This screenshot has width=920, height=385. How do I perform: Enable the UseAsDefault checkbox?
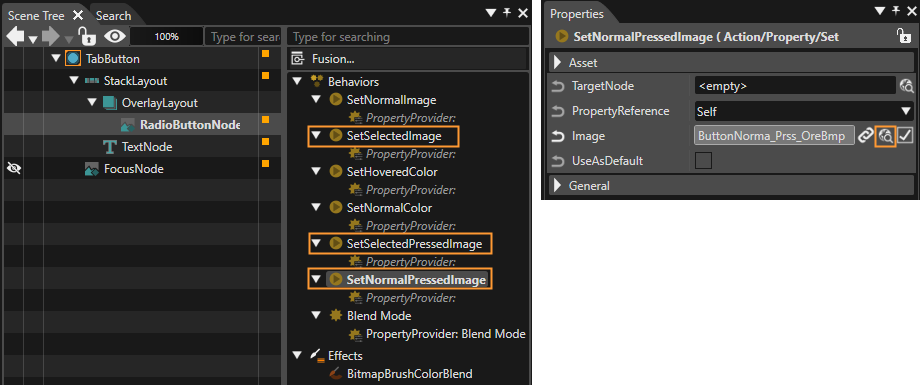(703, 160)
